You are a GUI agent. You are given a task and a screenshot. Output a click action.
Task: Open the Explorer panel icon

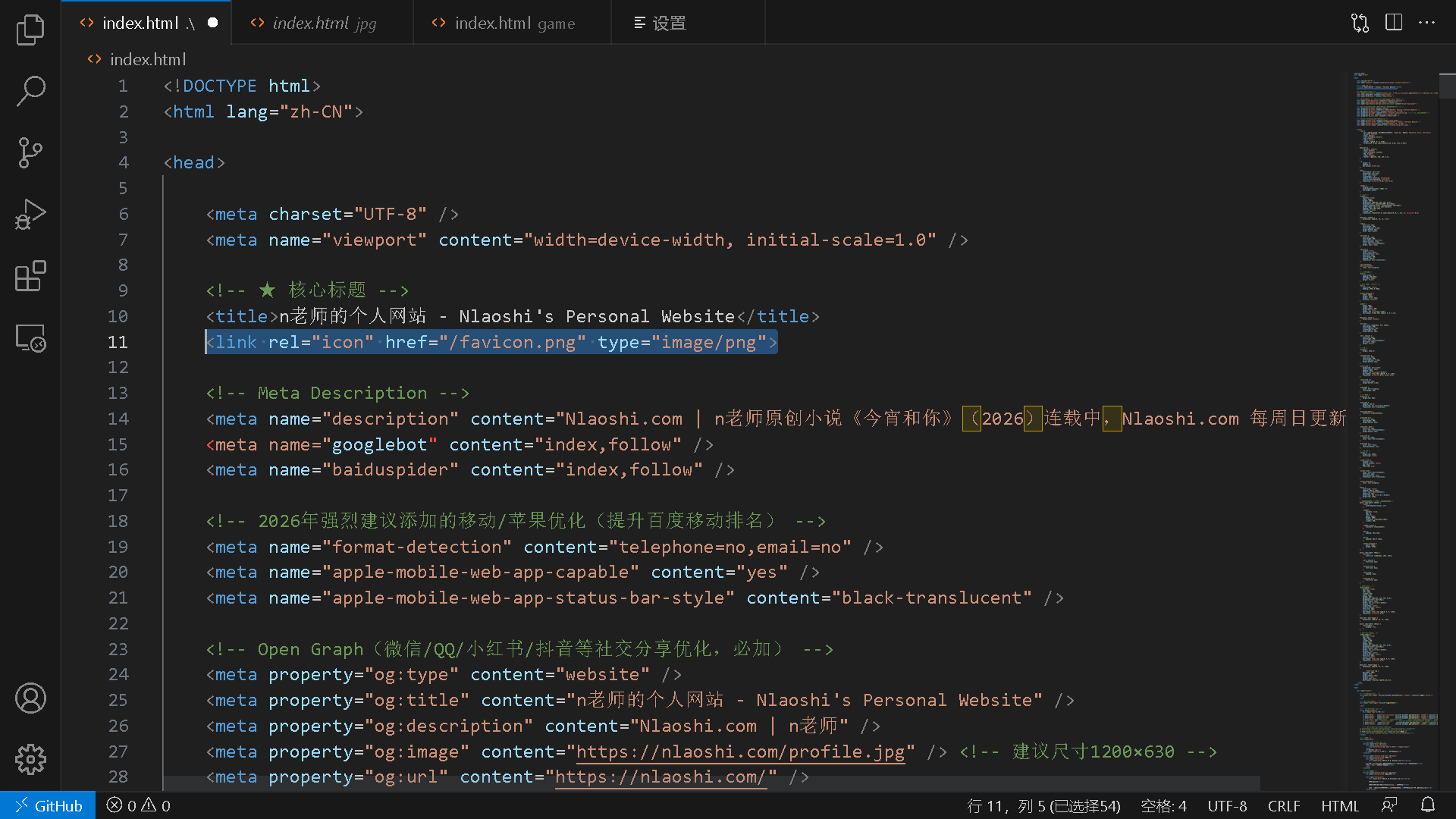click(x=30, y=30)
